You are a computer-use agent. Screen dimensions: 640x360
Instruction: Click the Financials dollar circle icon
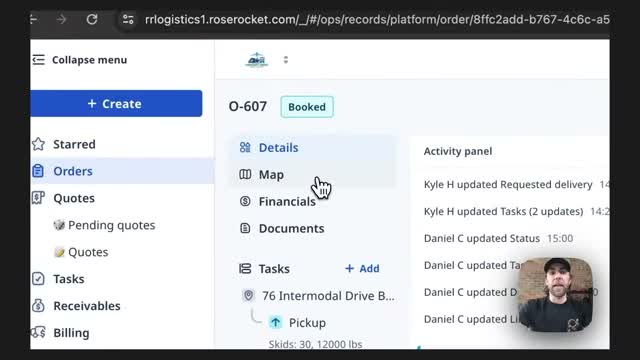(x=245, y=201)
